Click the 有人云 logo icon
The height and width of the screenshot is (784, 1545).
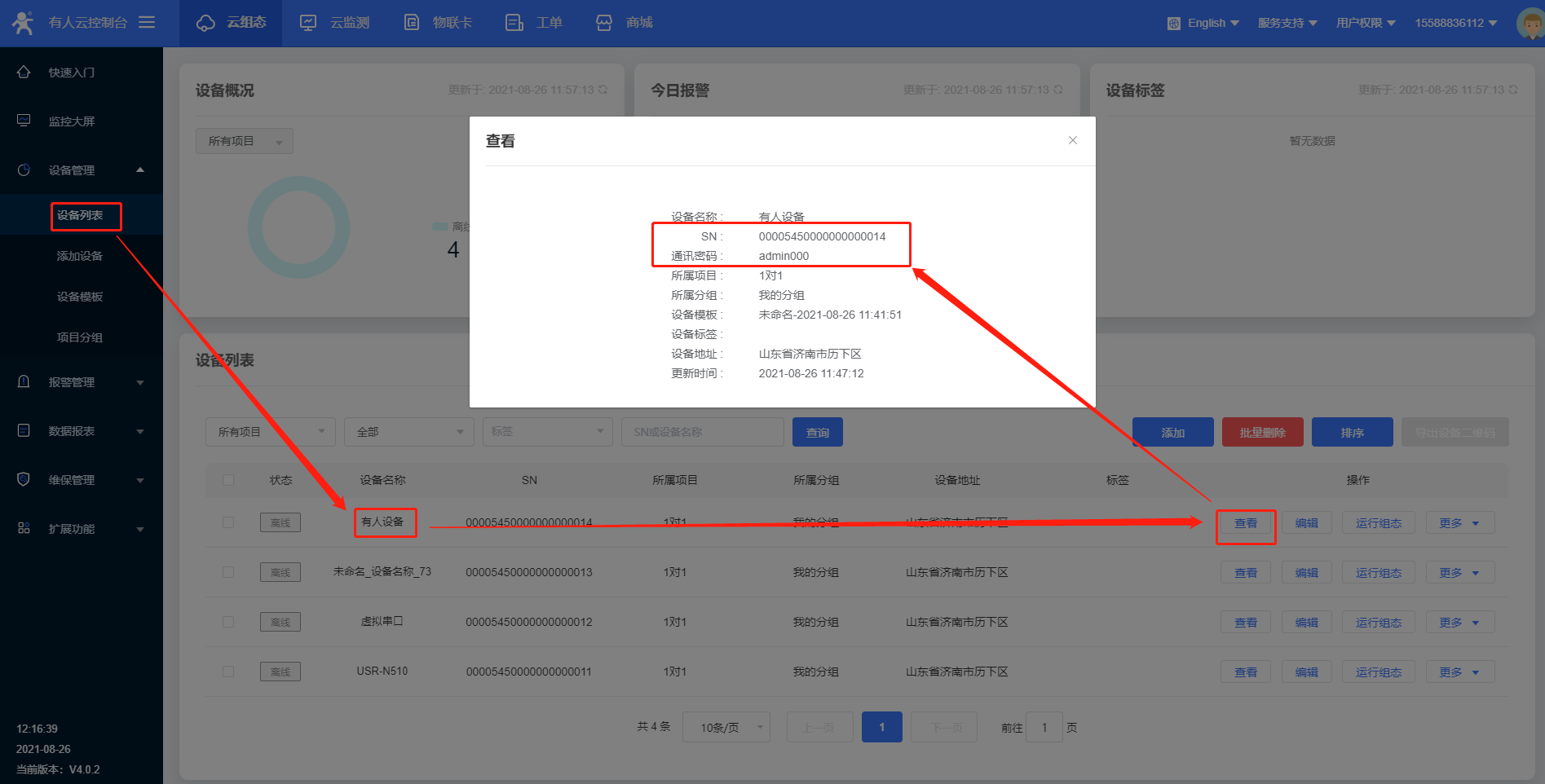(x=23, y=23)
